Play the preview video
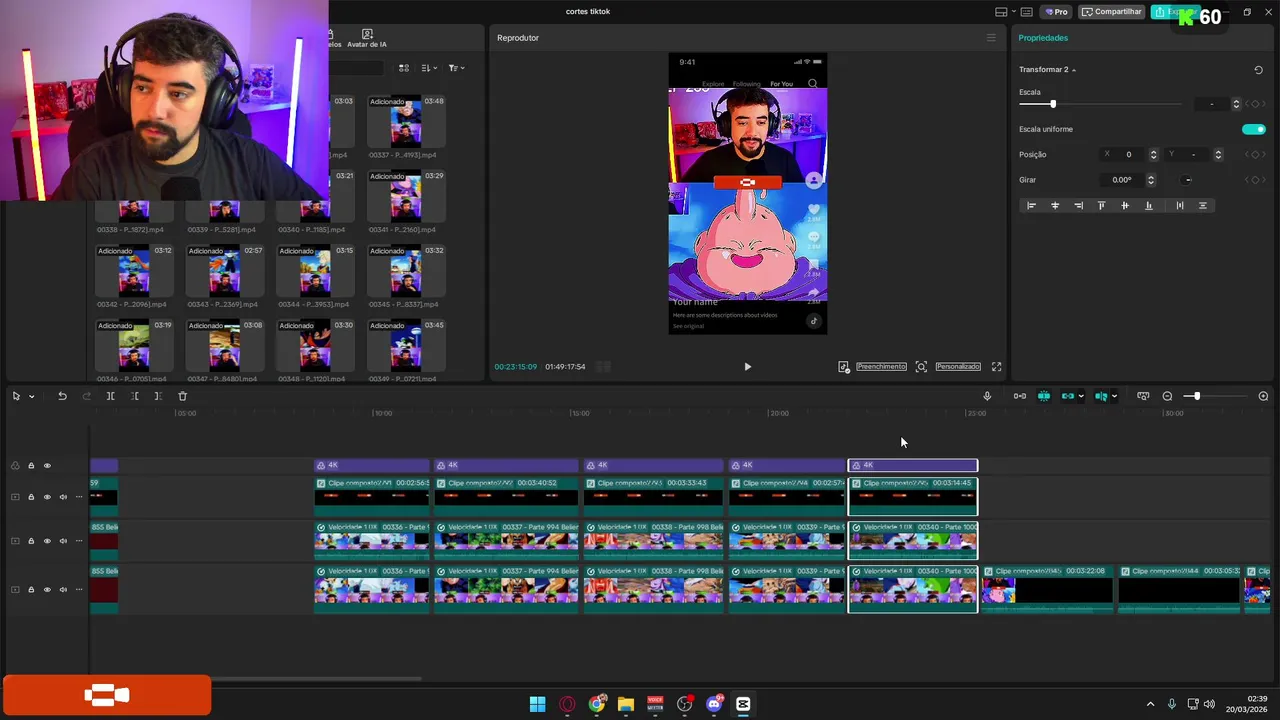The image size is (1280, 720). coord(747,367)
